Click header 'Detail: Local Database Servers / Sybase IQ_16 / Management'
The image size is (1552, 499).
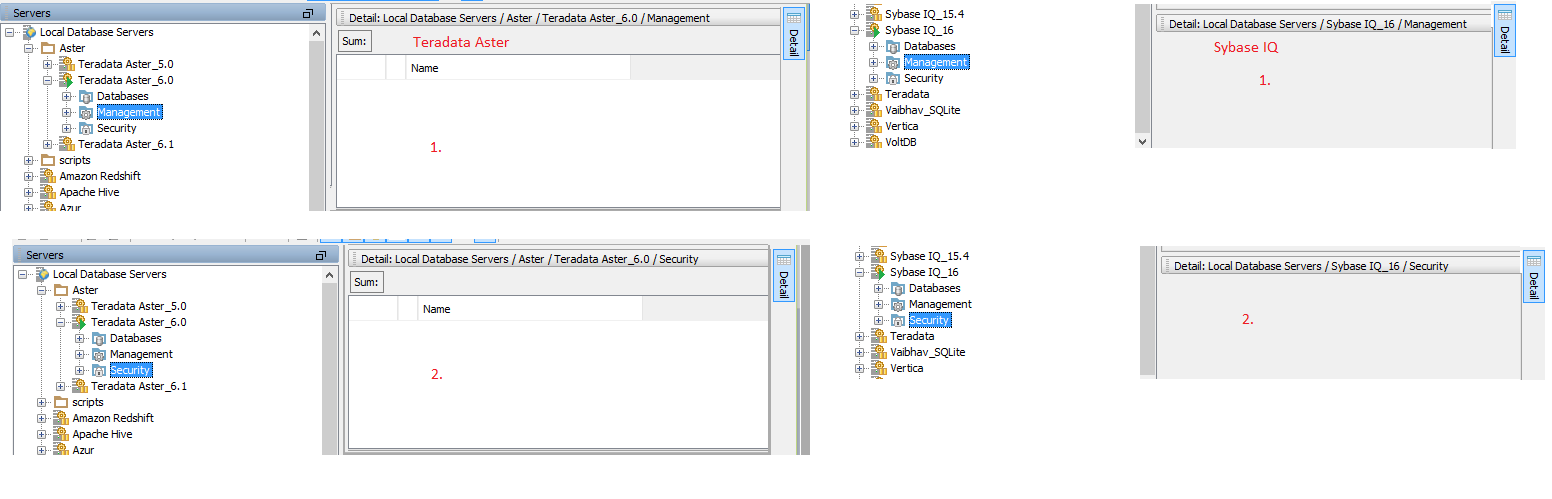point(1318,24)
